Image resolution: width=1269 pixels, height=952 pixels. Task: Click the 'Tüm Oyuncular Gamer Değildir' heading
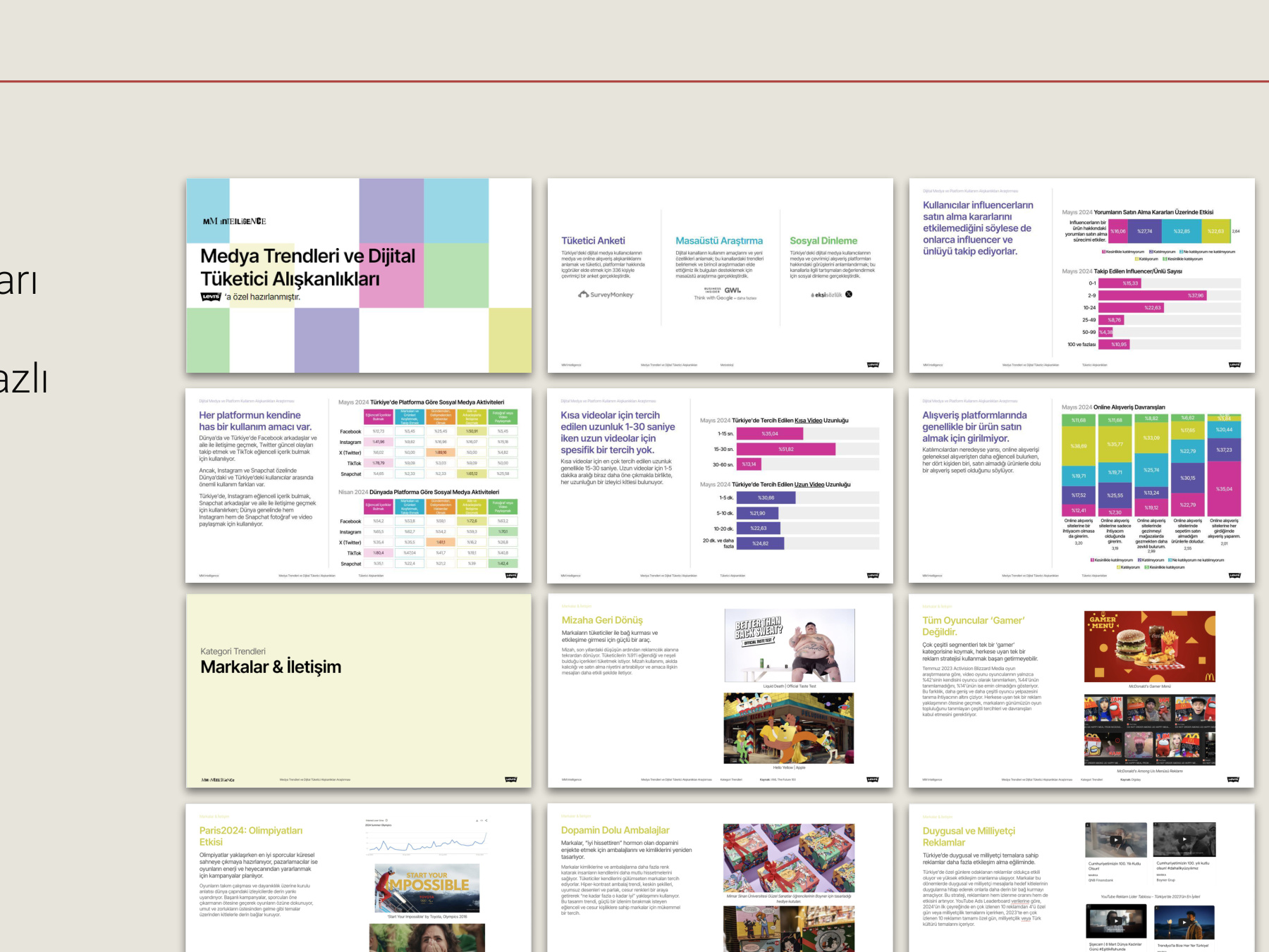(x=973, y=626)
